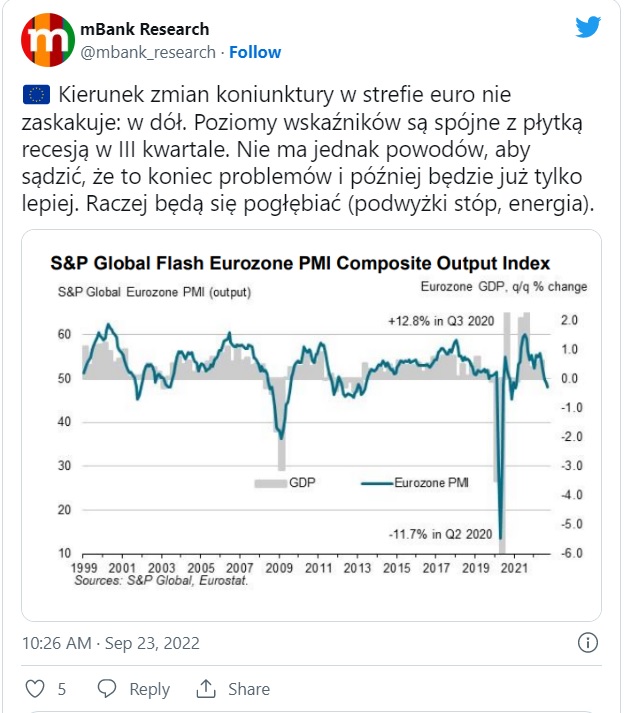This screenshot has width=626, height=713.
Task: Click the mBank Research profile avatar
Action: [48, 40]
